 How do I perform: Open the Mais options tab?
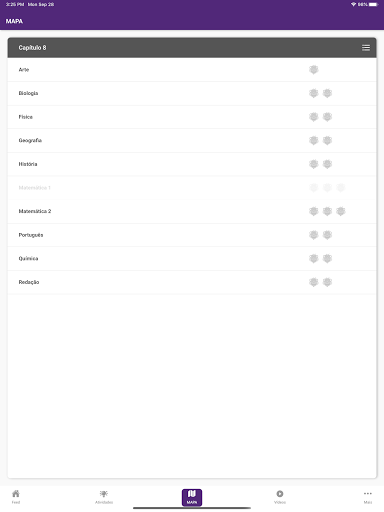point(368,497)
